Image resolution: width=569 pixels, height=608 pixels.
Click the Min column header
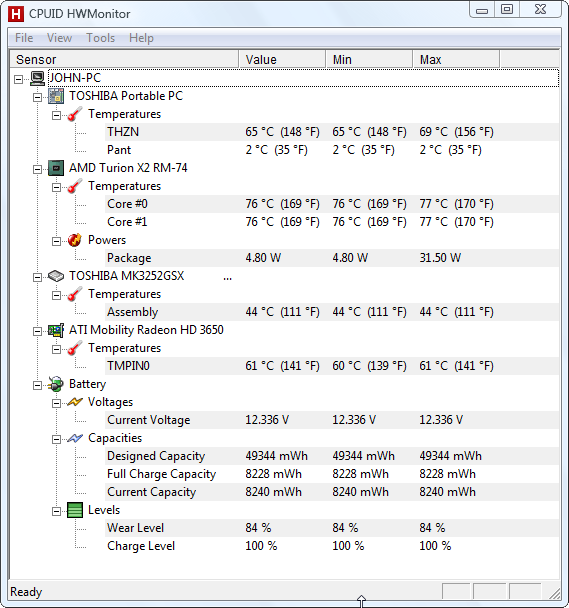(369, 59)
